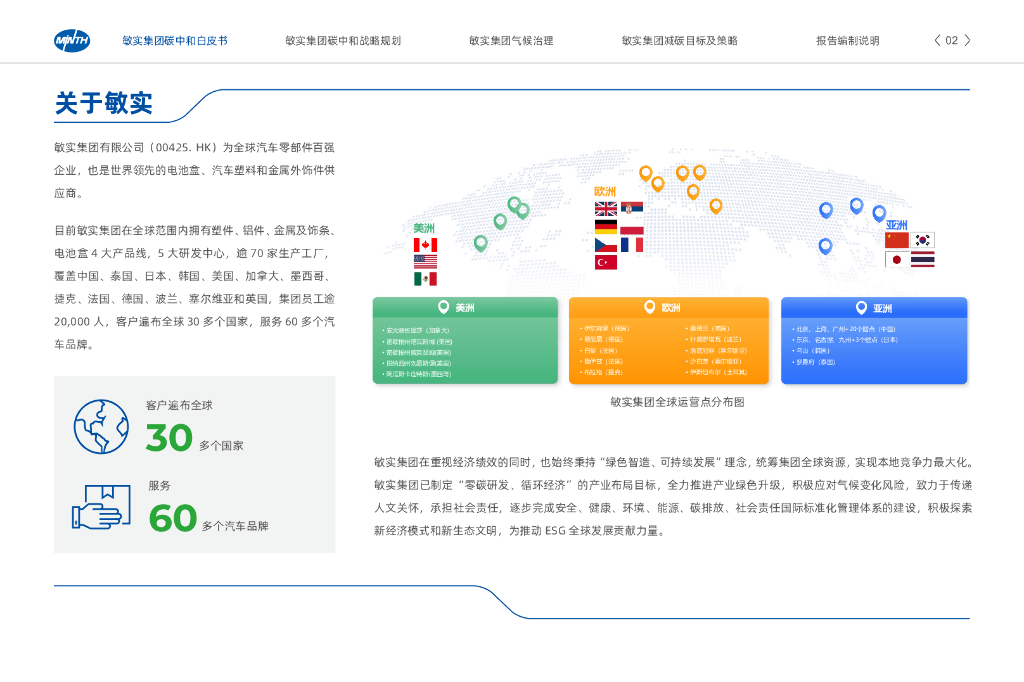Viewport: 1024px width, 682px height.
Task: Click the line starting 新经济模式和新生态文明
Action: (x=520, y=531)
